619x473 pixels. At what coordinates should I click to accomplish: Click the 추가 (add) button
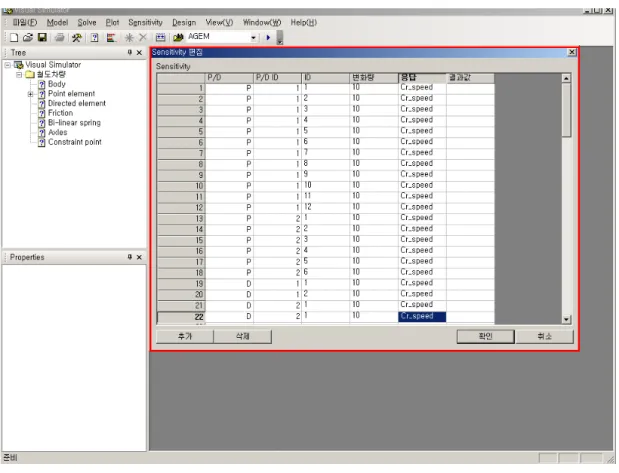(185, 336)
